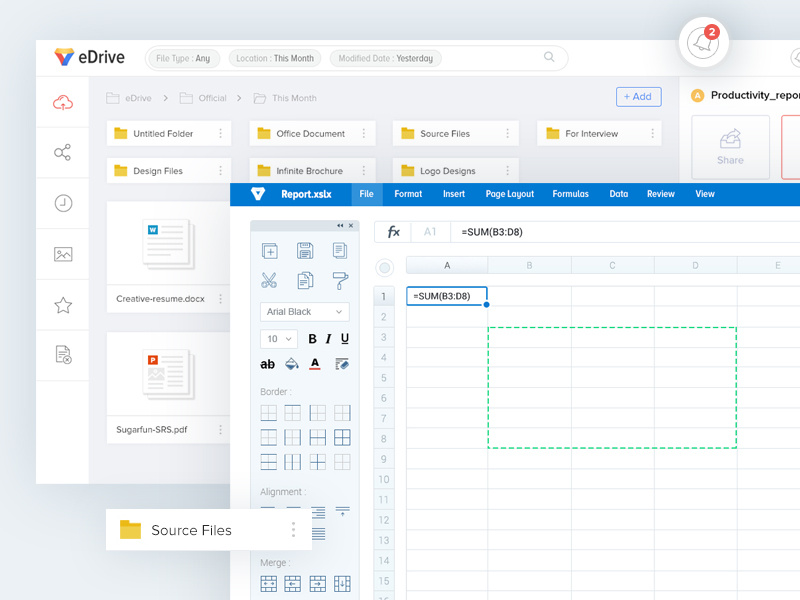Open Favorites from the starred sidebar icon
800x600 pixels.
62,304
